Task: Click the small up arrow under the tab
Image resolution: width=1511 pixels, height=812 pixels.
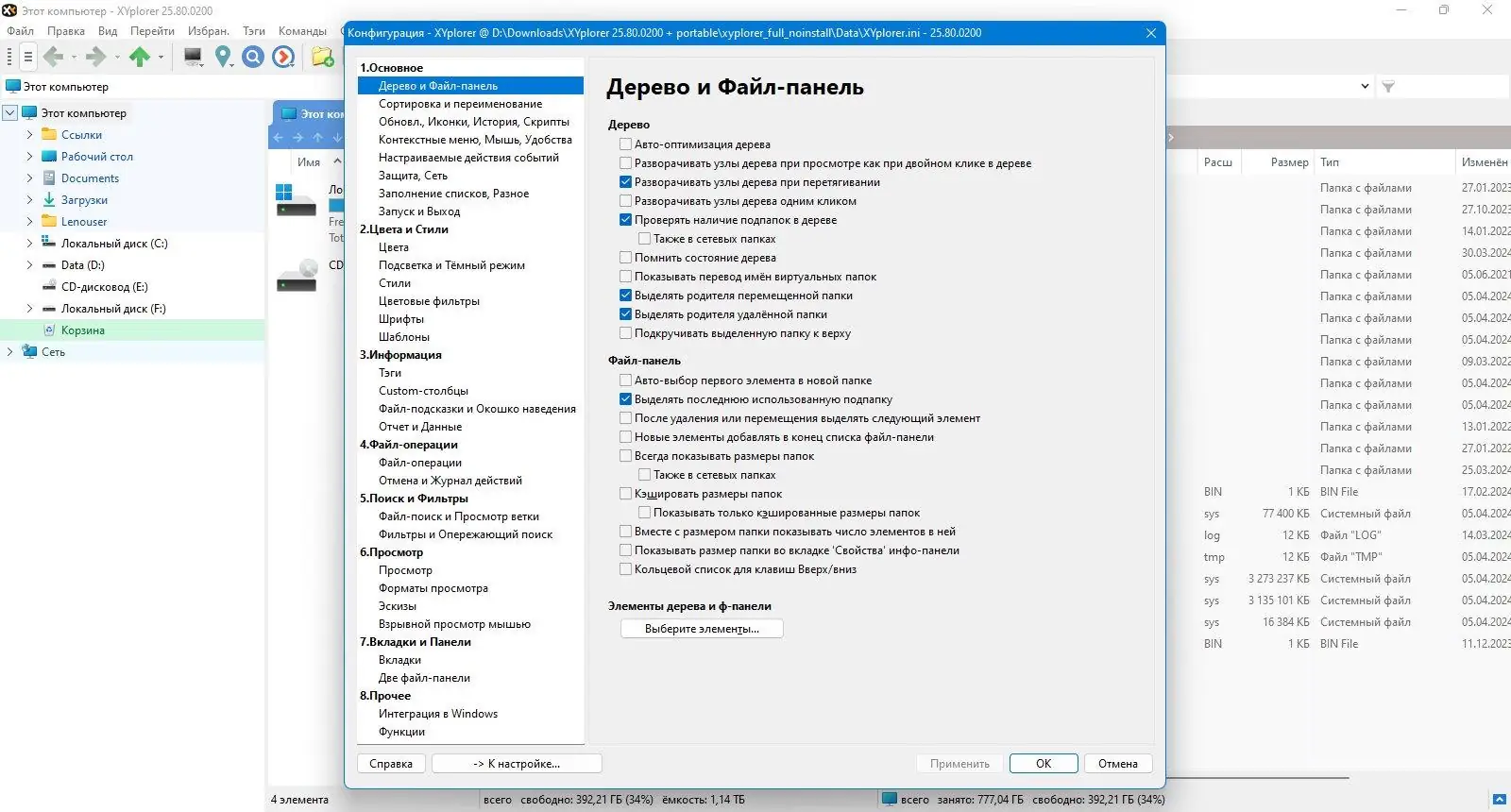Action: point(318,138)
